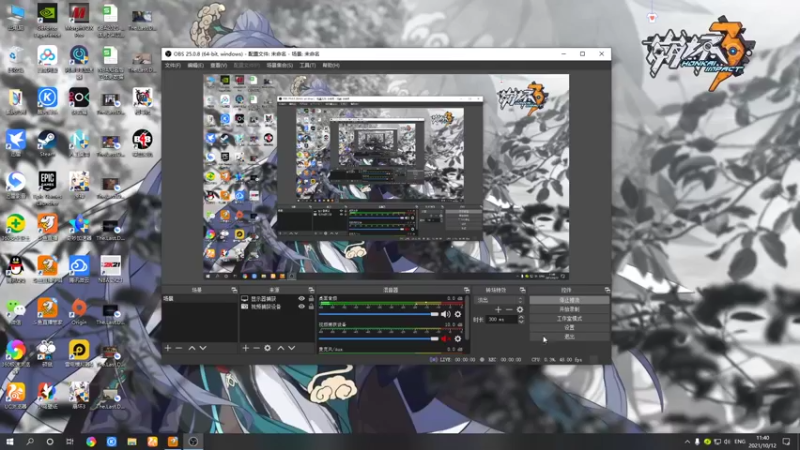The image size is (800, 450).
Task: Open video capture device audio settings gear
Action: tap(458, 339)
